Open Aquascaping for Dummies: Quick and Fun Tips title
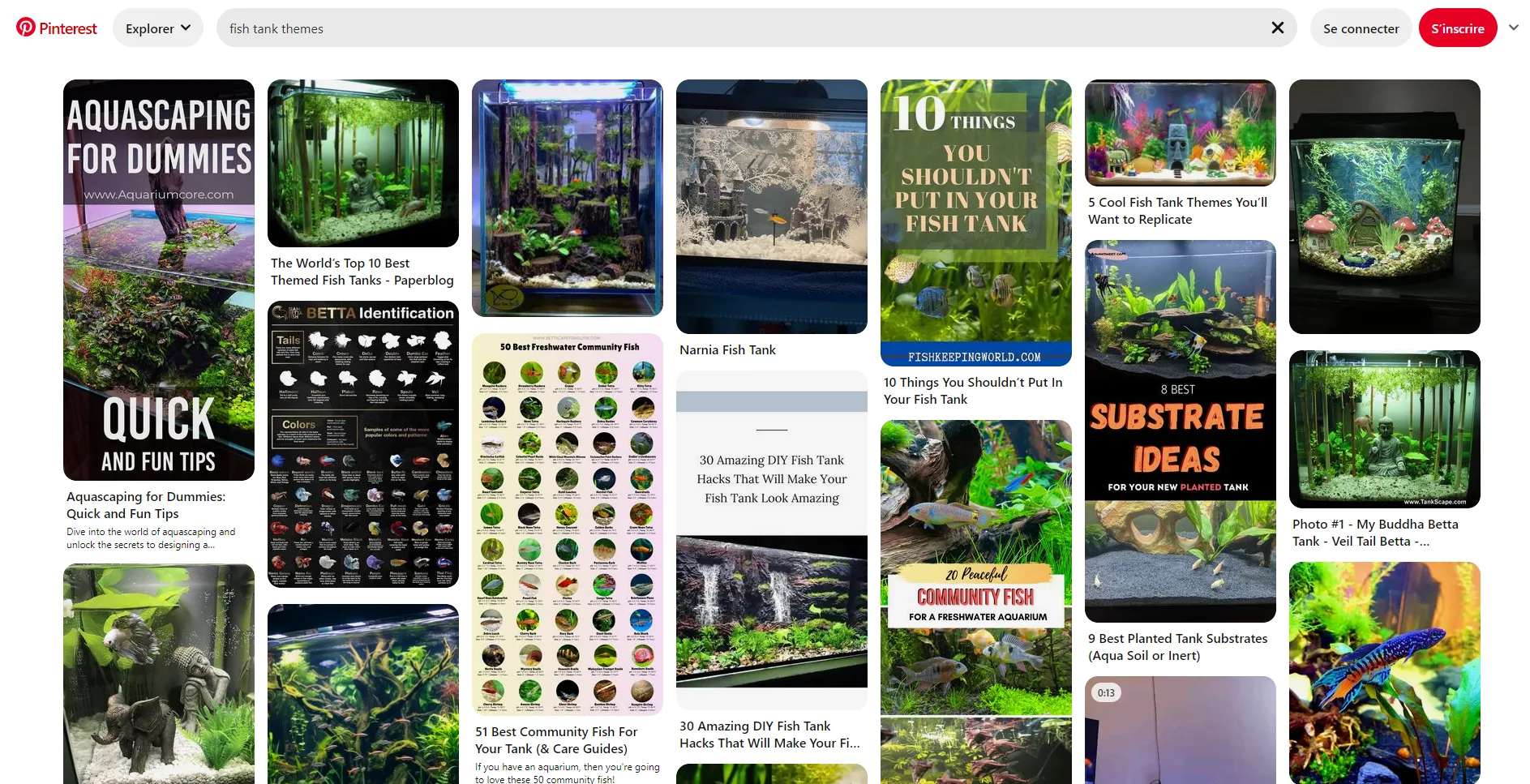The height and width of the screenshot is (784, 1530). click(146, 505)
